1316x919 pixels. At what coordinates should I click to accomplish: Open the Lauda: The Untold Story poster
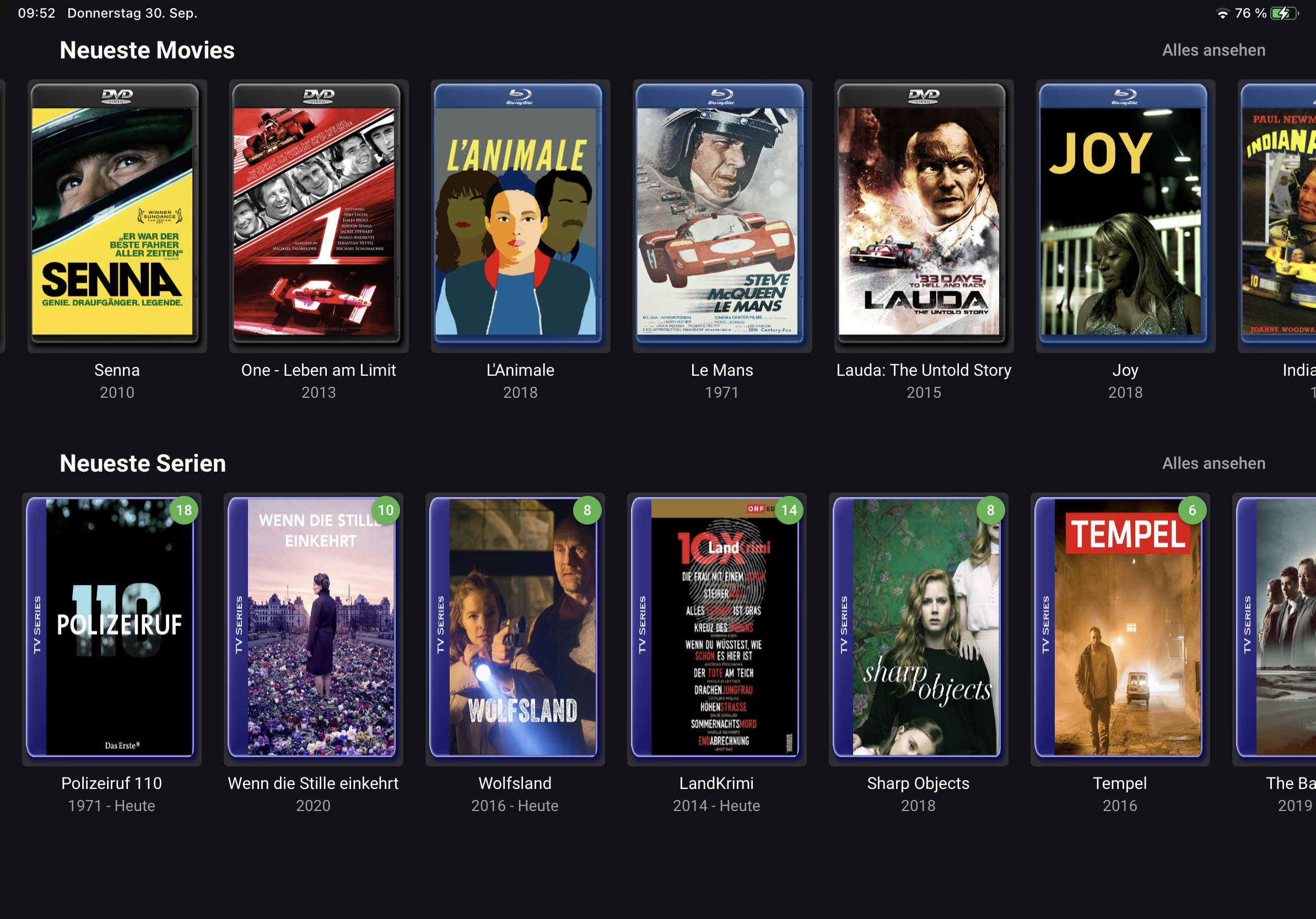pos(924,216)
